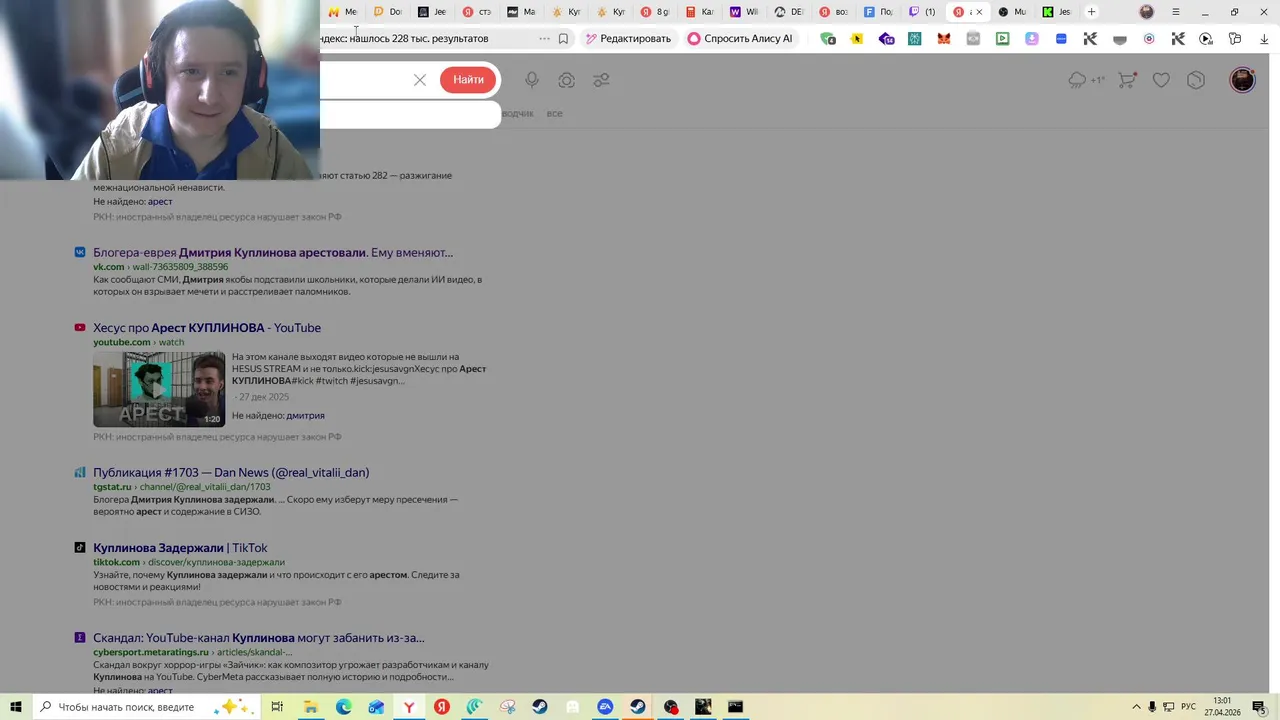Click the YouTube video thumbnail with АРЕСТ
The width and height of the screenshot is (1280, 720).
pyautogui.click(x=159, y=389)
